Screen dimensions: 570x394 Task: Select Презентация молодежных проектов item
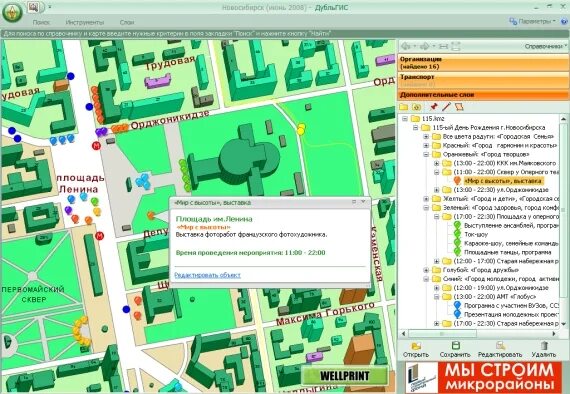pyautogui.click(x=511, y=314)
